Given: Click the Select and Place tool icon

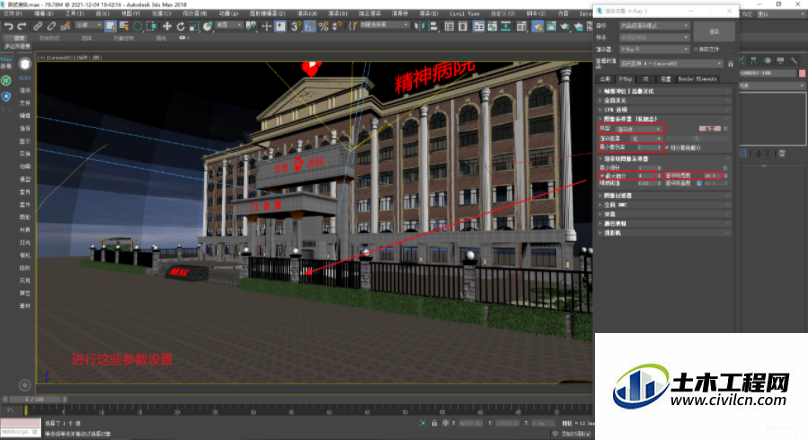Looking at the screenshot, I should coord(207,26).
